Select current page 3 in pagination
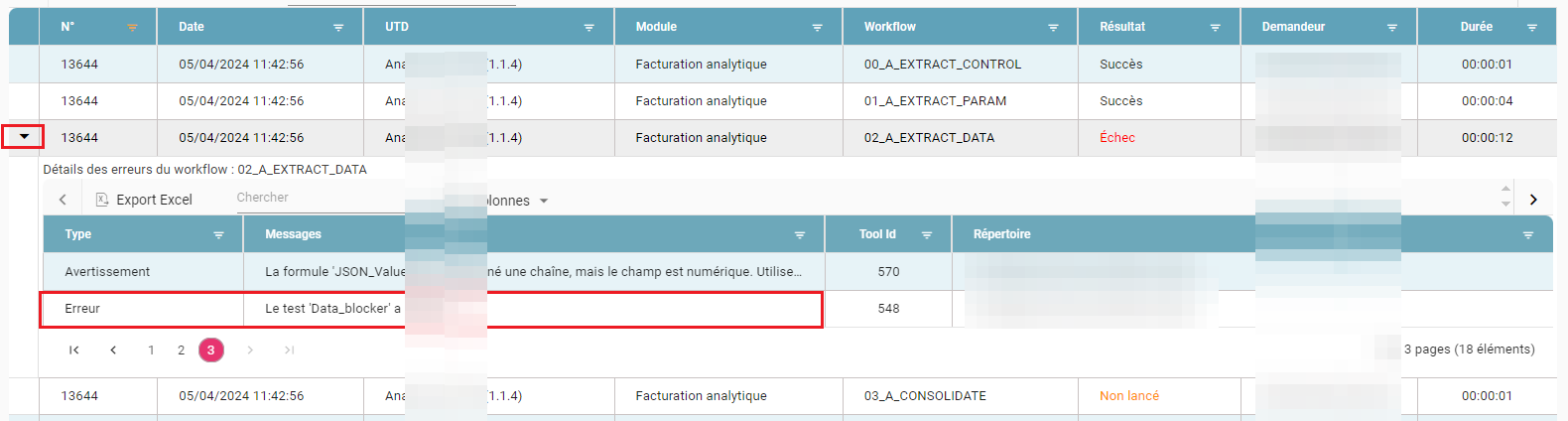1568x421 pixels. 210,351
